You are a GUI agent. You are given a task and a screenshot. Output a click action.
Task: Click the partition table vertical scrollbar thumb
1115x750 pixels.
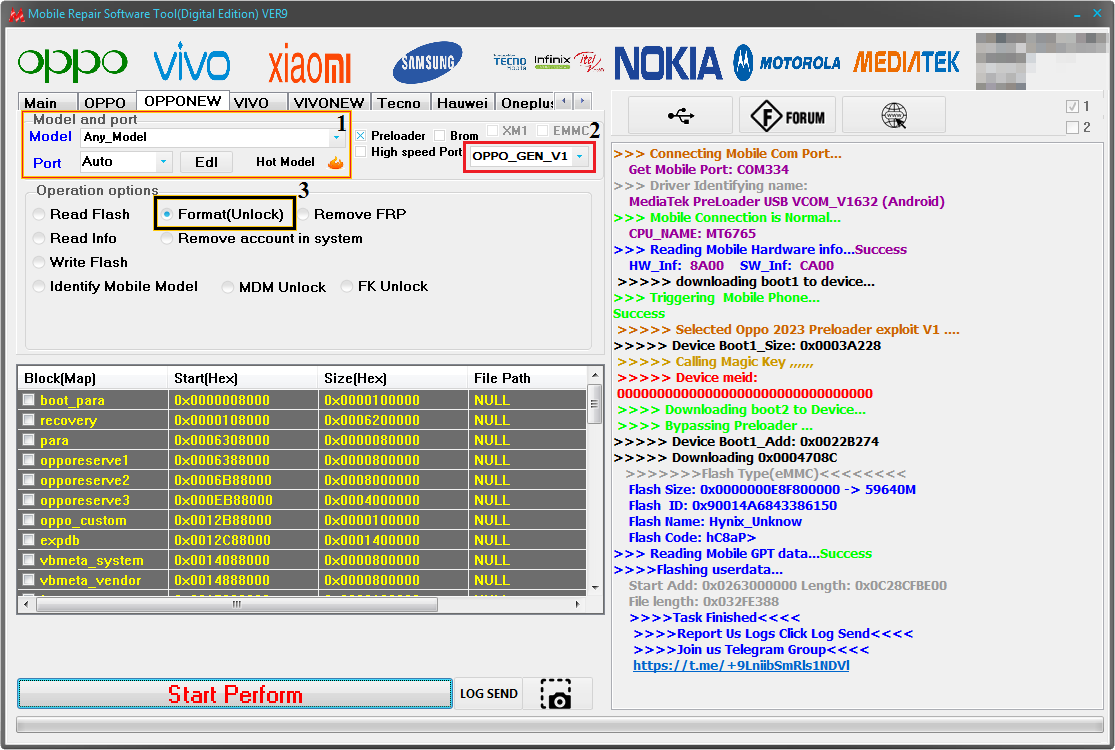tap(595, 404)
